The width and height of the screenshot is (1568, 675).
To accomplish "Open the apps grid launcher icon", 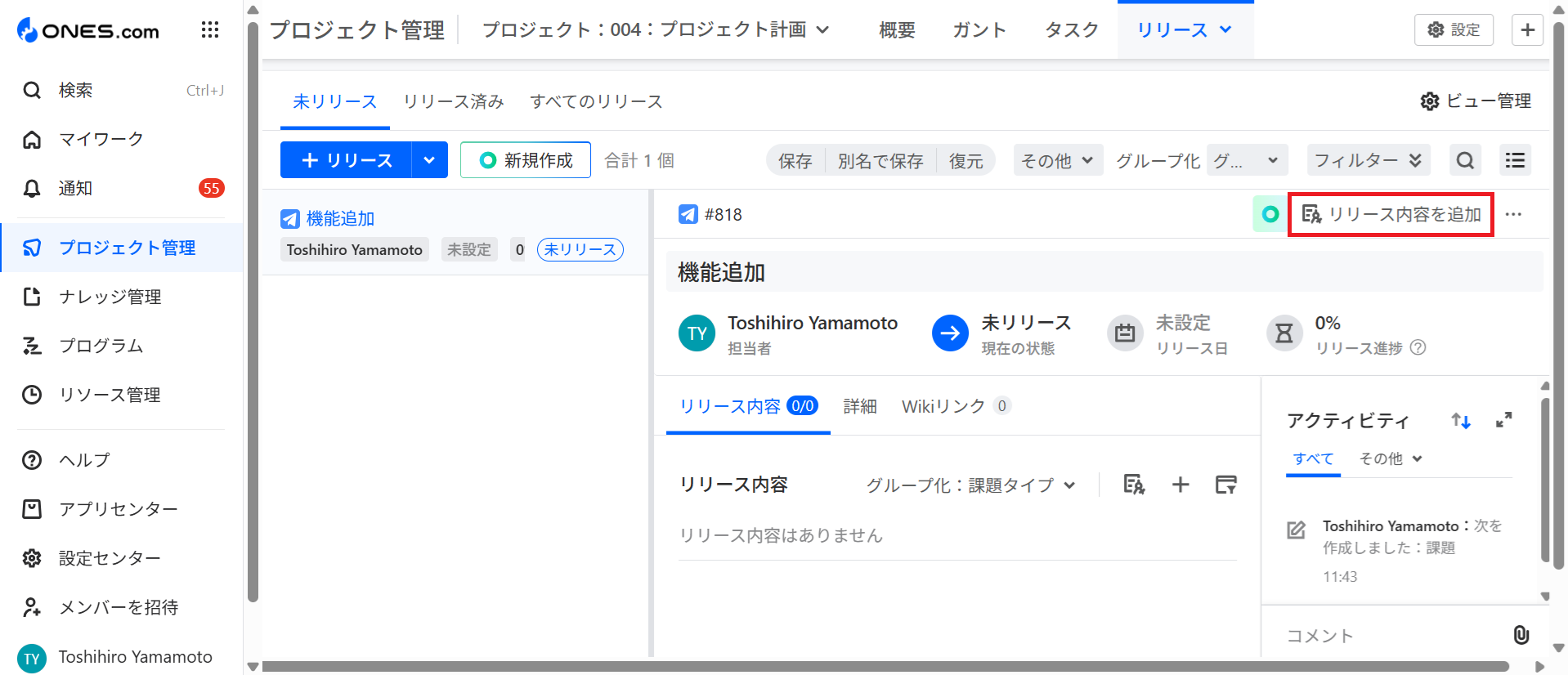I will click(x=210, y=30).
